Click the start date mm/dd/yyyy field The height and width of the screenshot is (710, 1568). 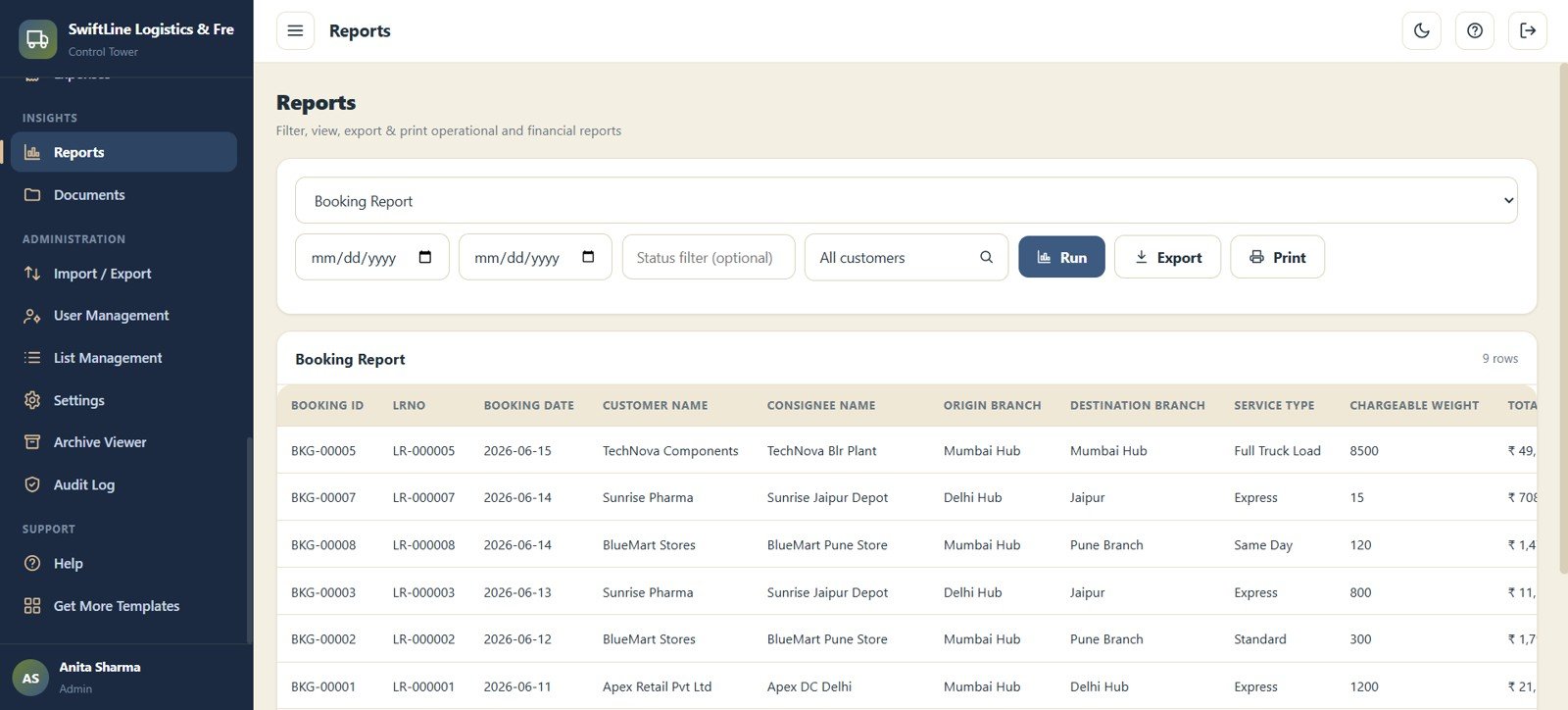point(372,257)
